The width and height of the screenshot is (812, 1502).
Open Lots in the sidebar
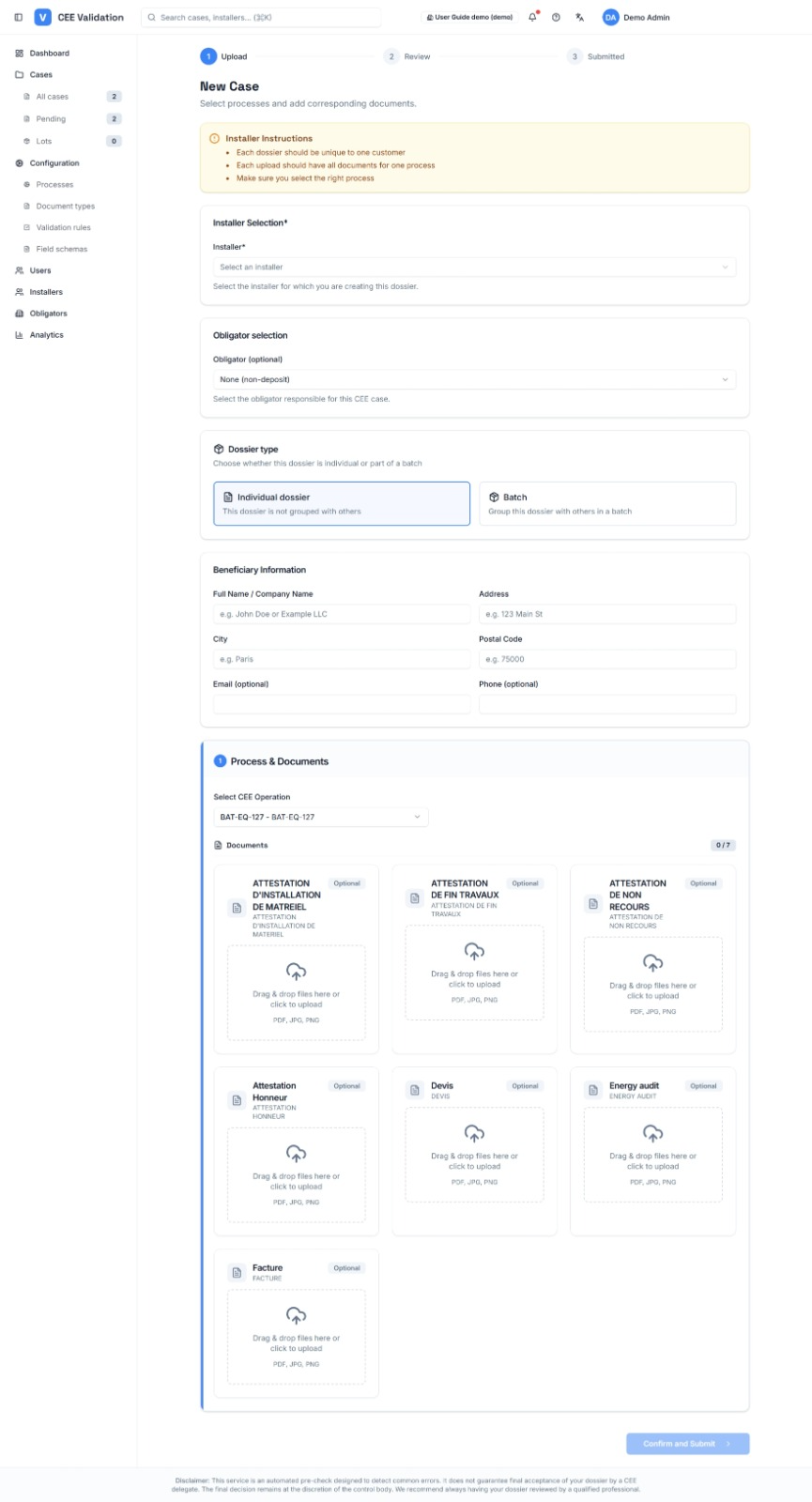tap(44, 141)
